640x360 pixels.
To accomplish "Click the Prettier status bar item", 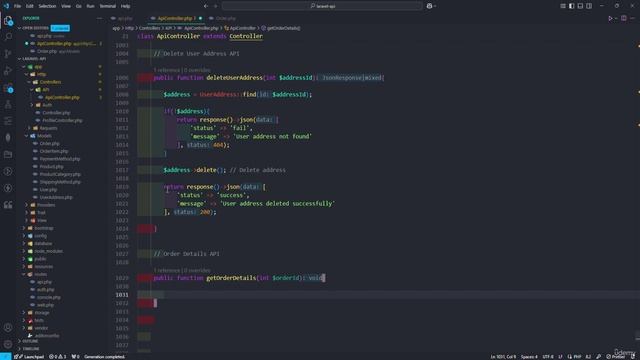I will tap(615, 356).
